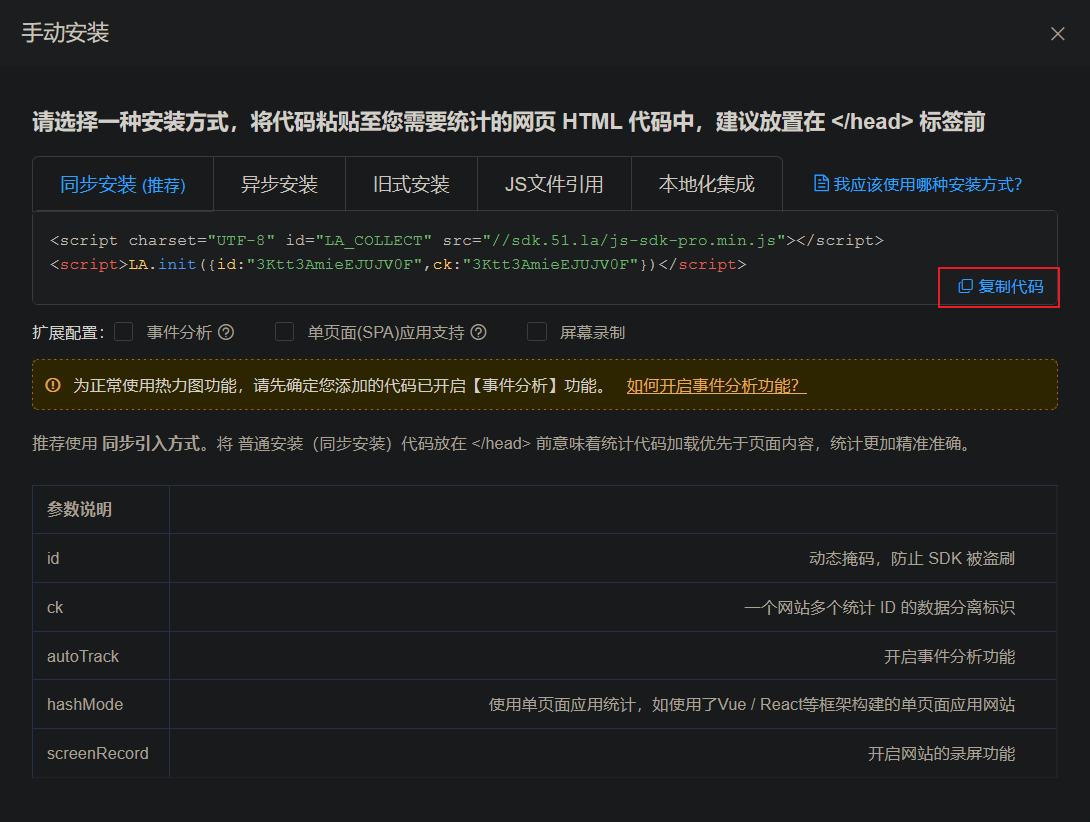Viewport: 1090px width, 822px height.
Task: Click the description 开启事件分析功能
Action: 950,656
